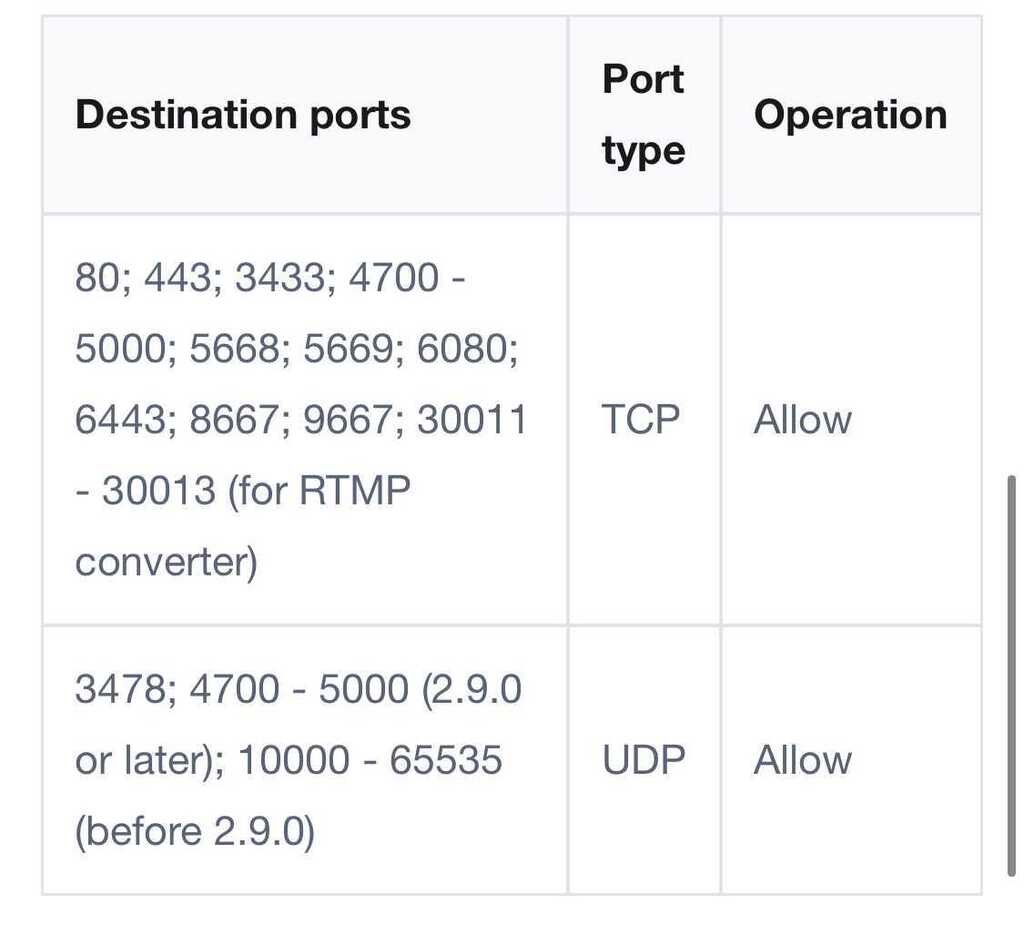This screenshot has height=925, width=1024.
Task: Click the word 'converter)' in the TCP row
Action: pyautogui.click(x=167, y=562)
